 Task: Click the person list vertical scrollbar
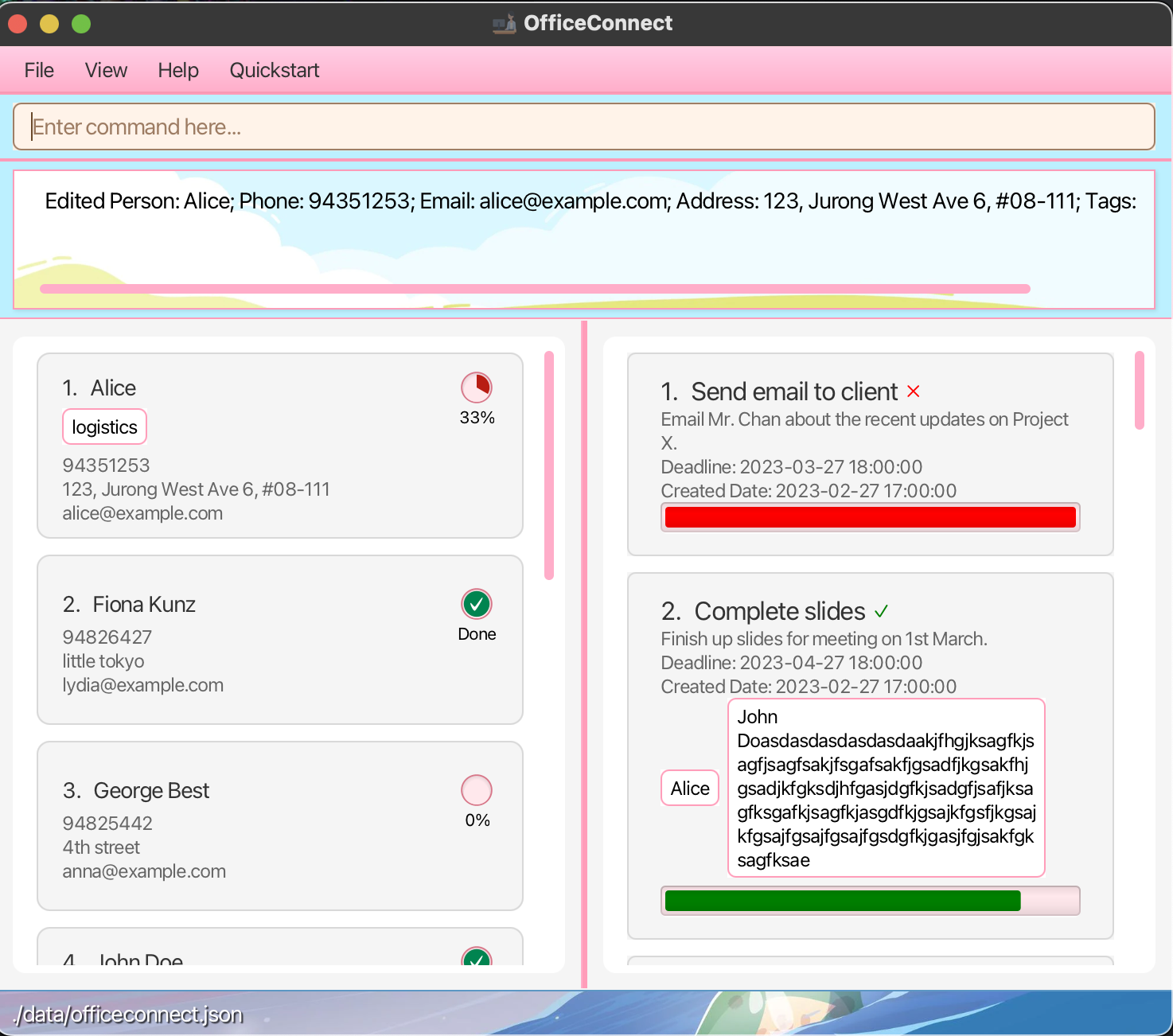(549, 465)
